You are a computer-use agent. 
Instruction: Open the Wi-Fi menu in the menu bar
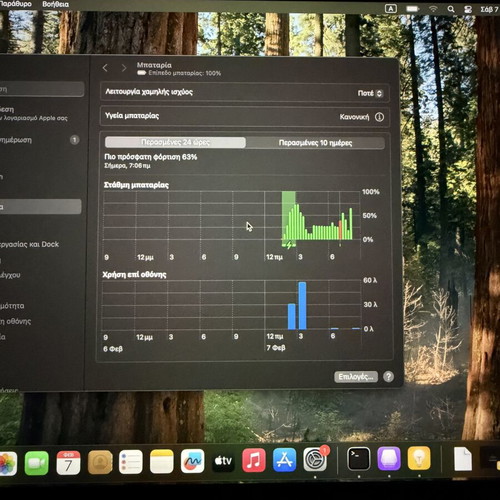click(433, 9)
